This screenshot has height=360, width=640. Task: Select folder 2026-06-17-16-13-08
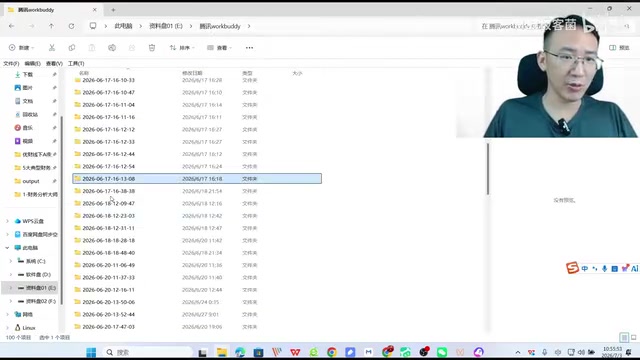point(197,179)
